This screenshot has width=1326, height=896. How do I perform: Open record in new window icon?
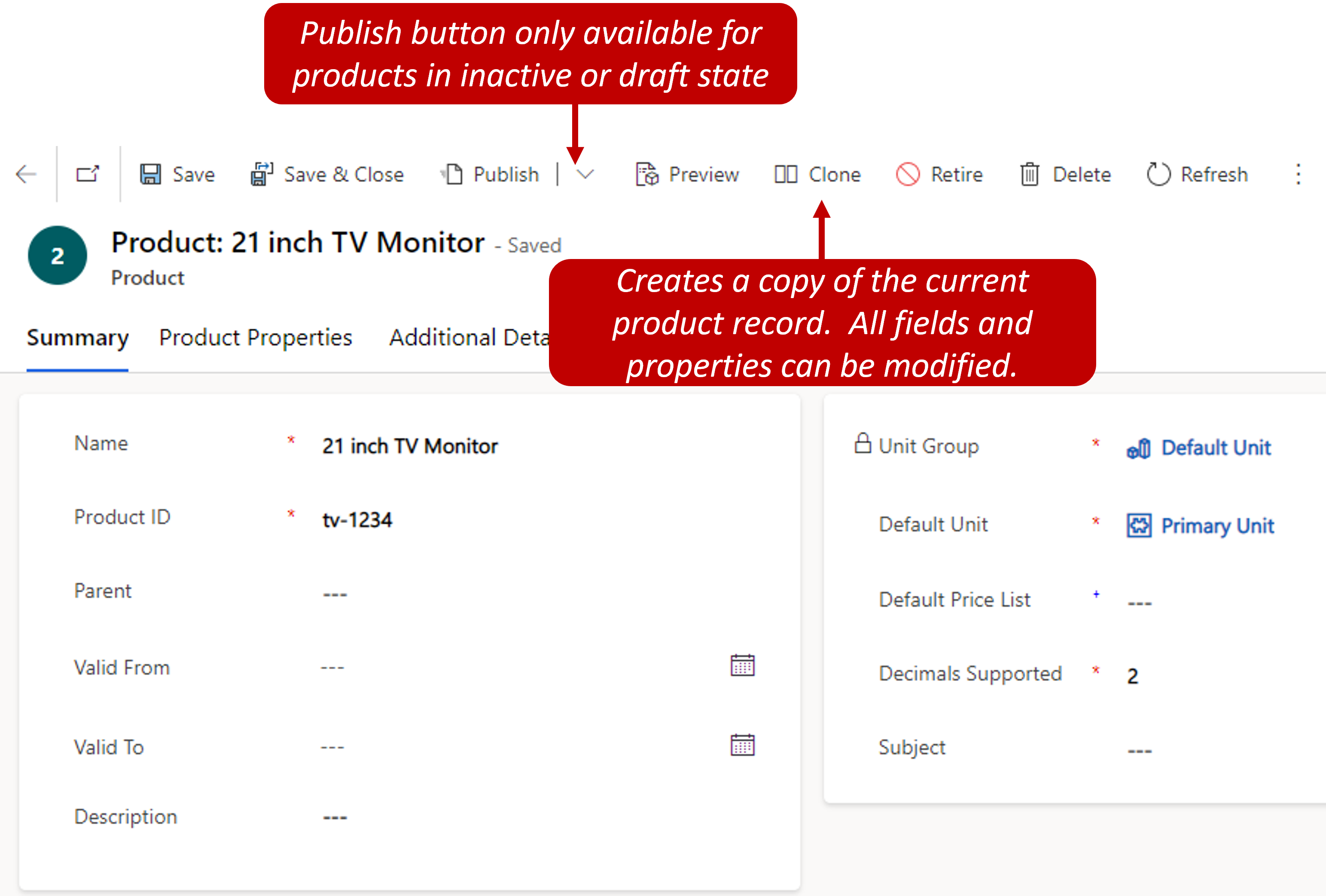88,174
